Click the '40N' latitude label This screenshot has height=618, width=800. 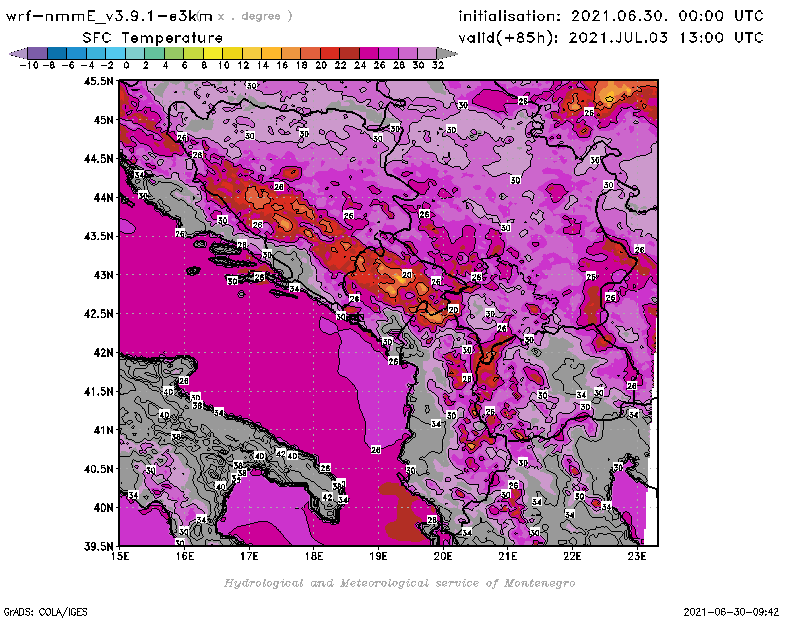click(103, 507)
